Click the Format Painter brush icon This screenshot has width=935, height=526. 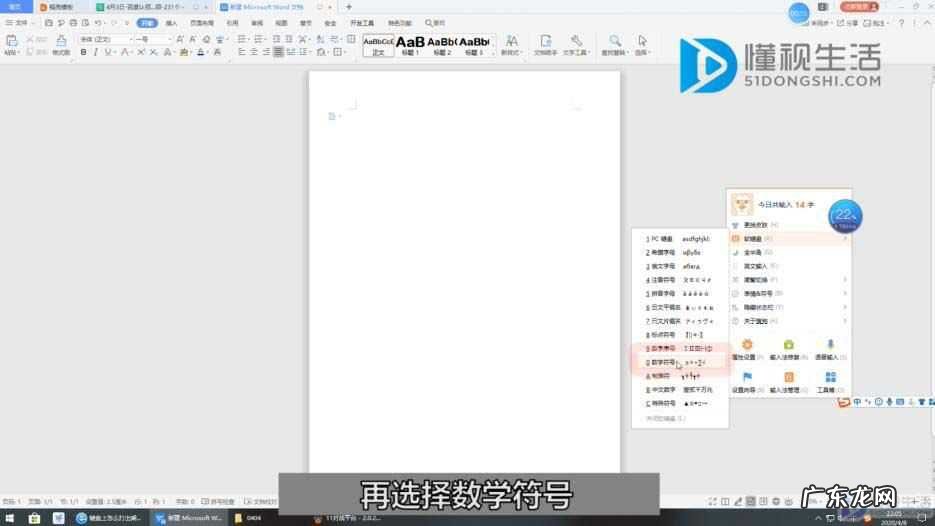61,41
